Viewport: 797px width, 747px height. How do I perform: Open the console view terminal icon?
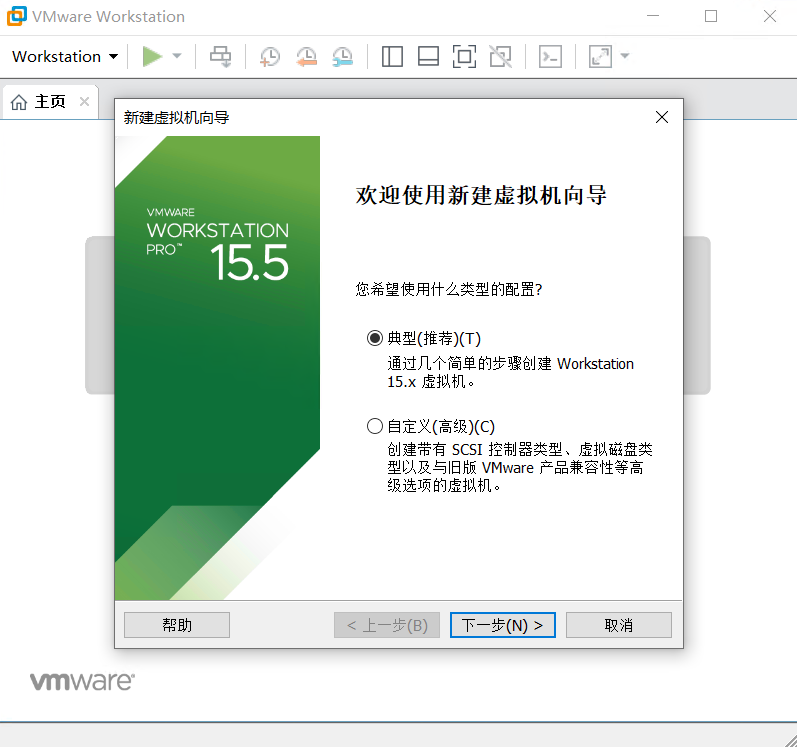click(550, 56)
